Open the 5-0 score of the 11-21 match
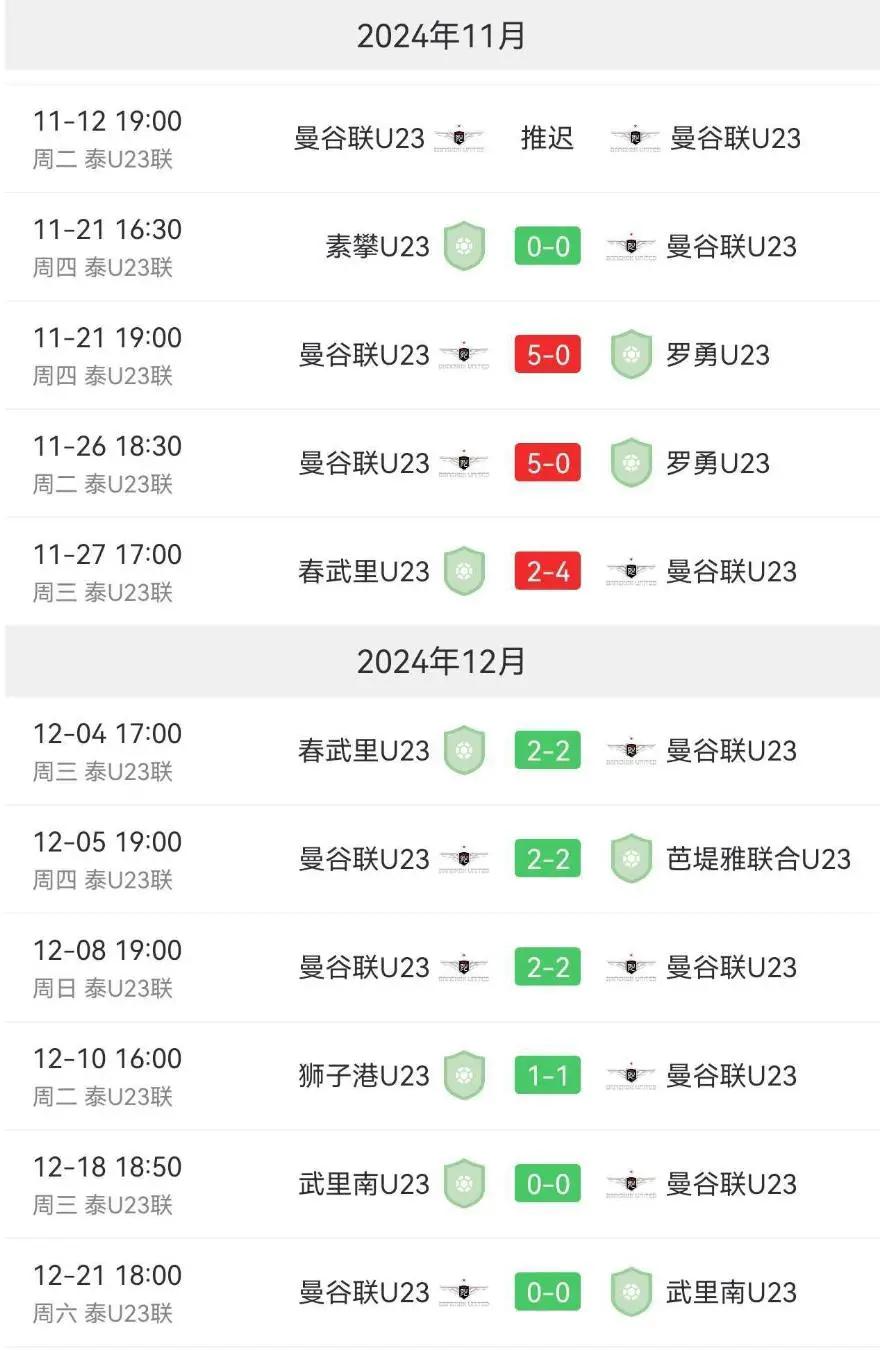This screenshot has height=1350, width=895. [547, 355]
